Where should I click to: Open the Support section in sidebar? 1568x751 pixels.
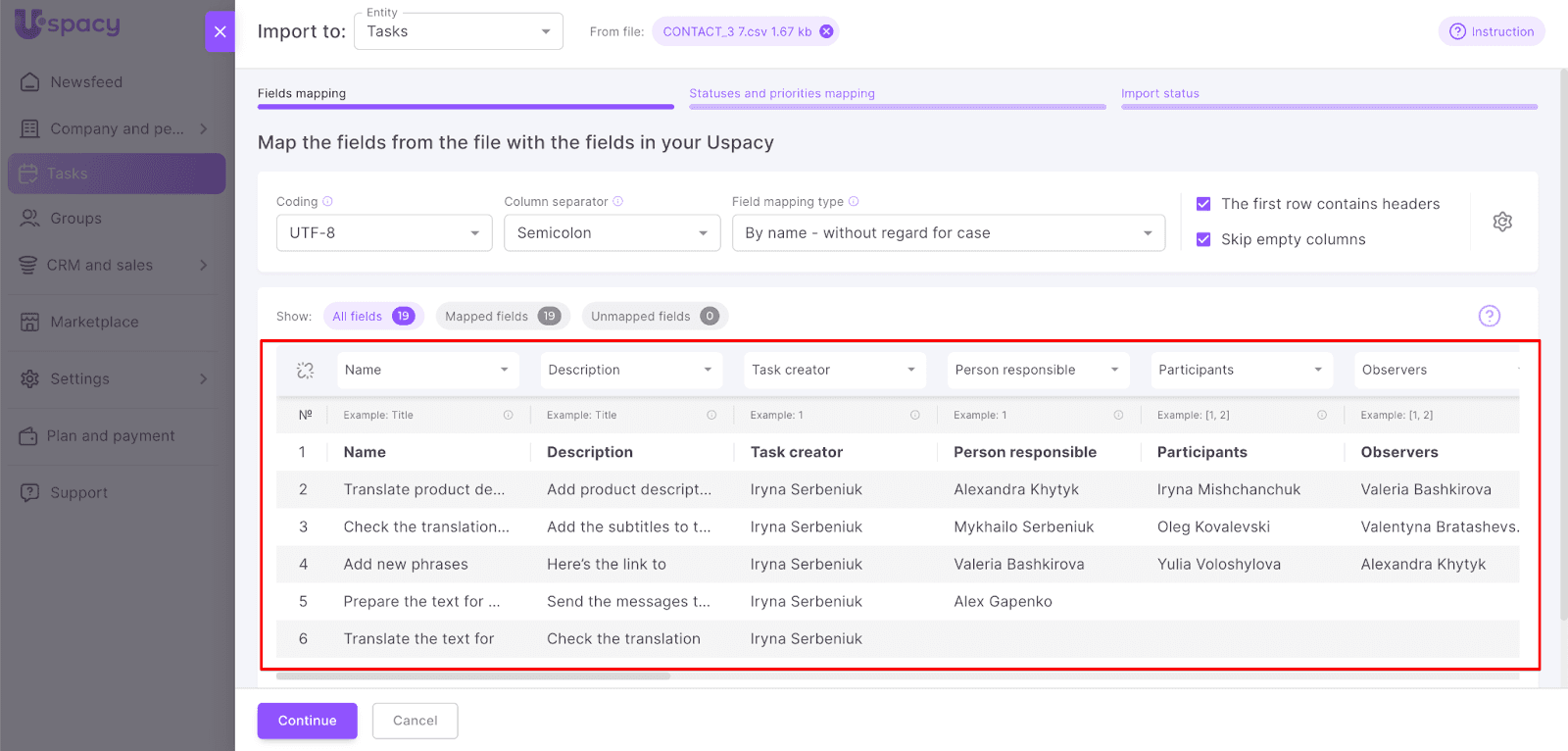[x=78, y=492]
